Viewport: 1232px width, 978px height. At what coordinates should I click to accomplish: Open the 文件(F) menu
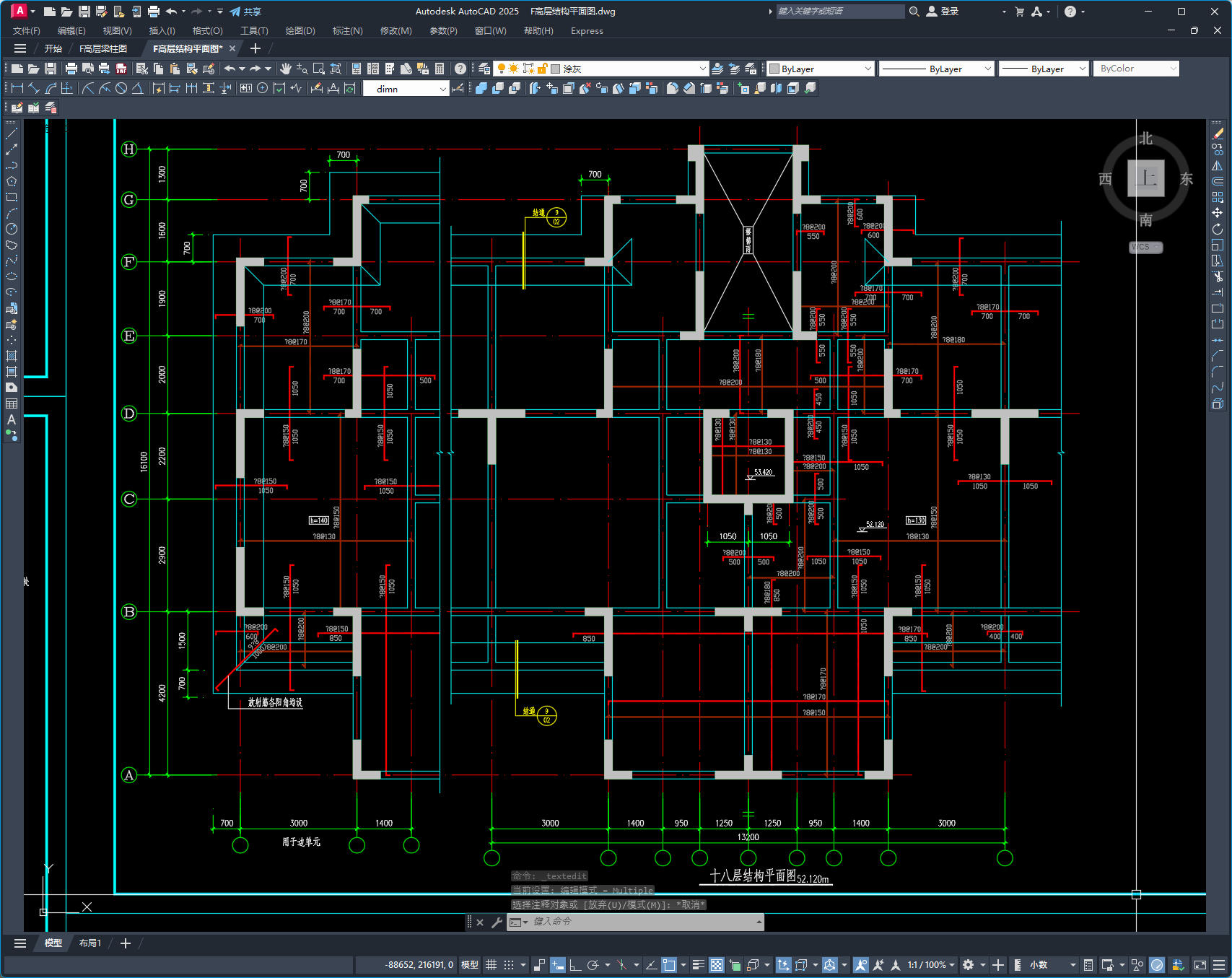pos(27,31)
